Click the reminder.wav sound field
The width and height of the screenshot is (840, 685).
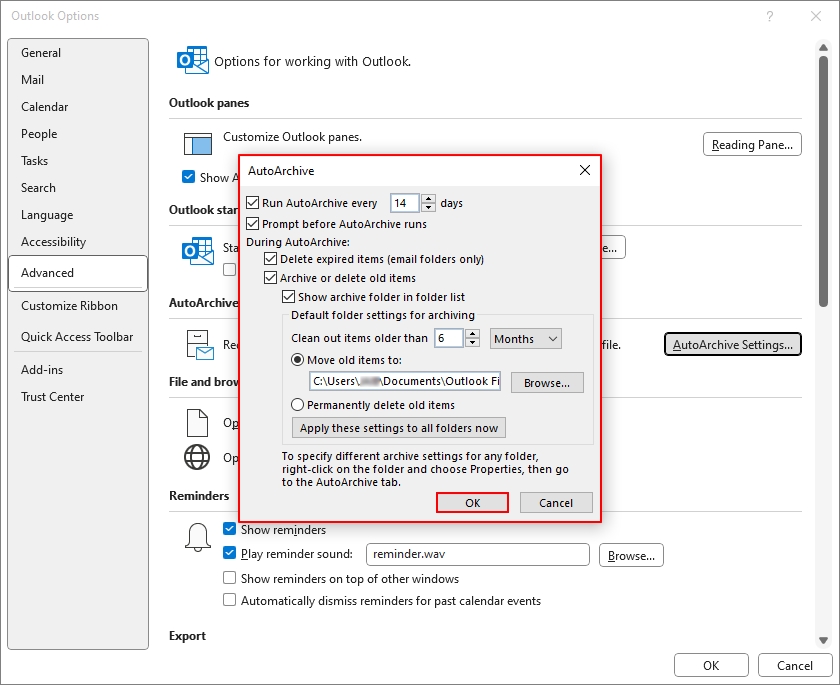(477, 555)
